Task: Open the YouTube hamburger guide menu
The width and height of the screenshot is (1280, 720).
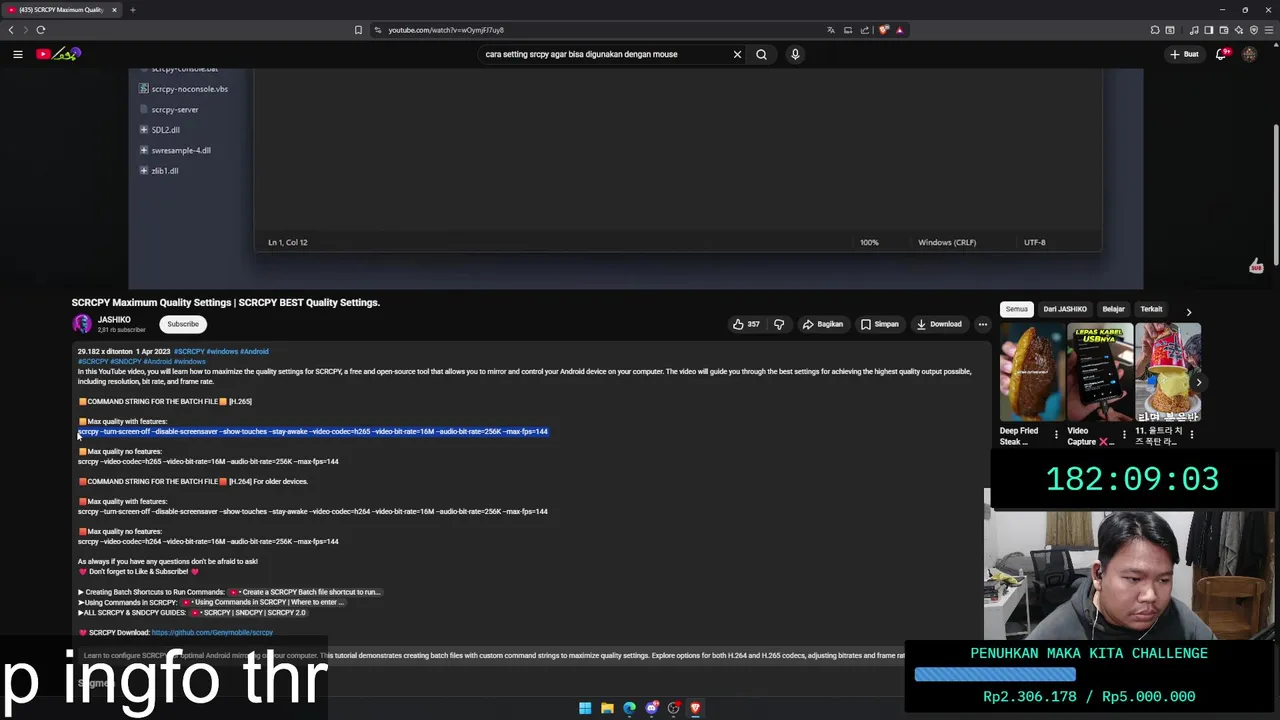Action: pos(17,54)
